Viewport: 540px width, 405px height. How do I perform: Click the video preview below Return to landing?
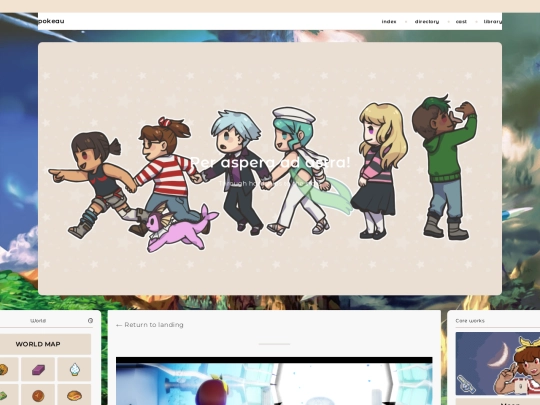(x=274, y=381)
